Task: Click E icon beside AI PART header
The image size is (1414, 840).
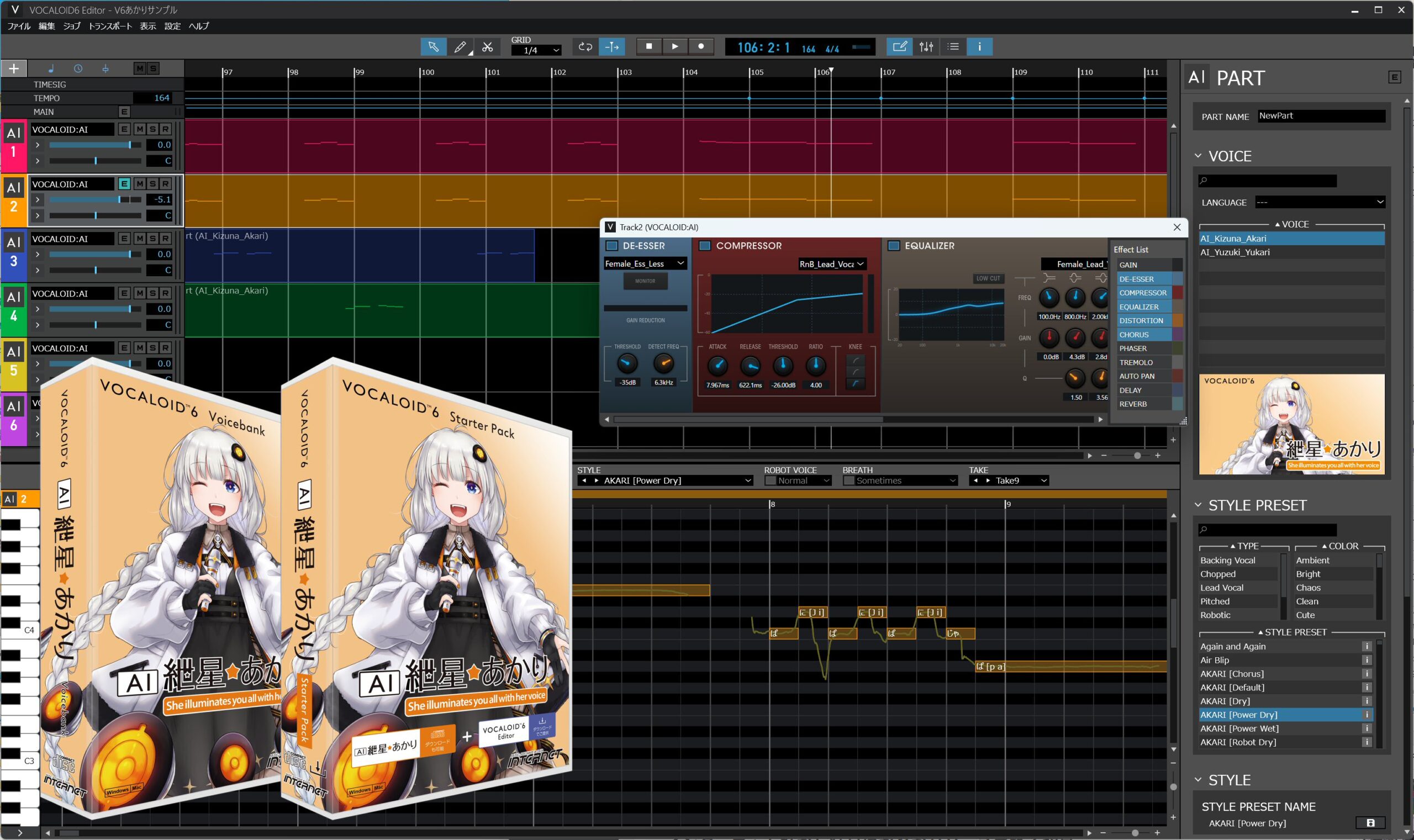Action: point(1394,77)
